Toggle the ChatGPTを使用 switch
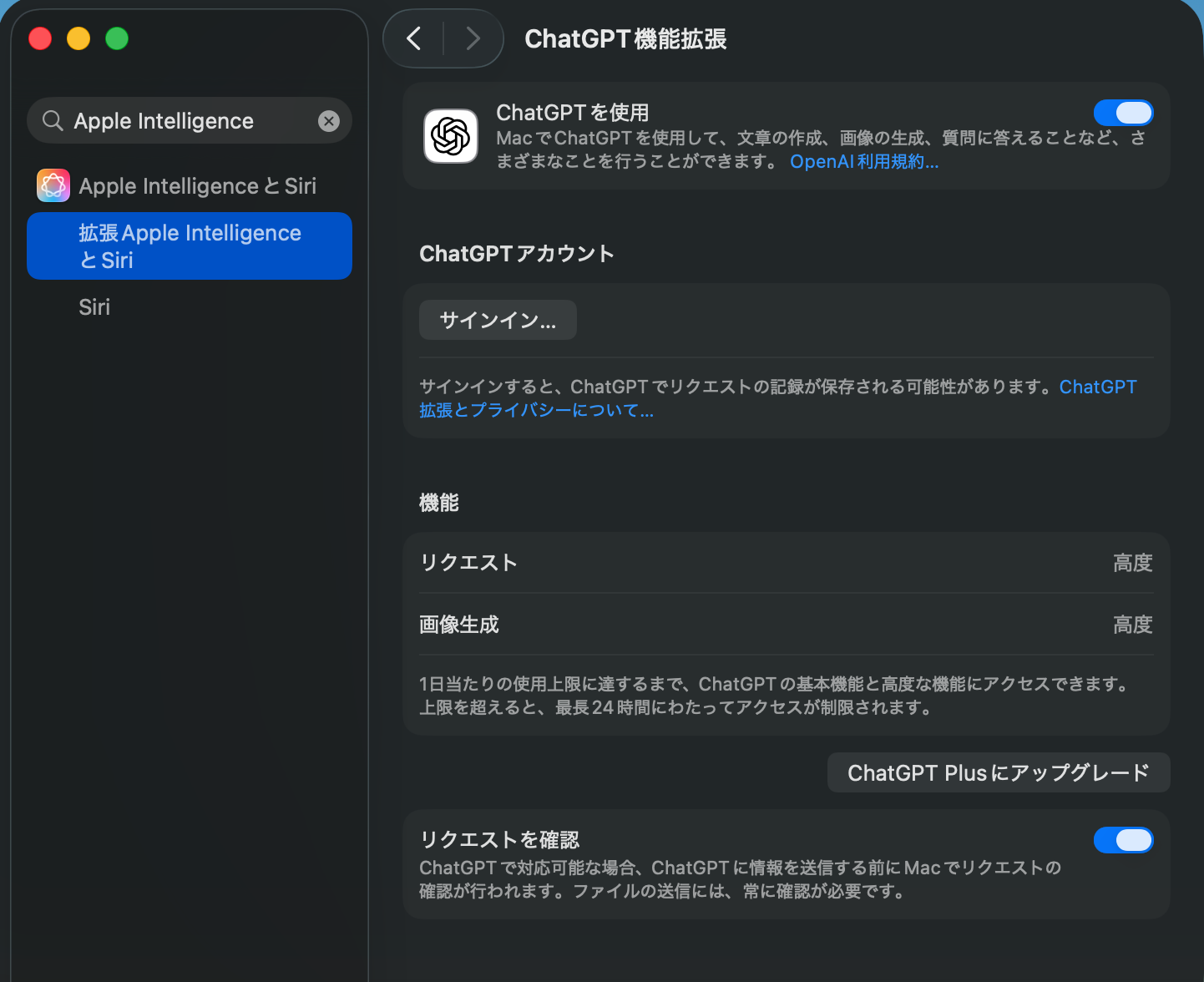 (1124, 113)
